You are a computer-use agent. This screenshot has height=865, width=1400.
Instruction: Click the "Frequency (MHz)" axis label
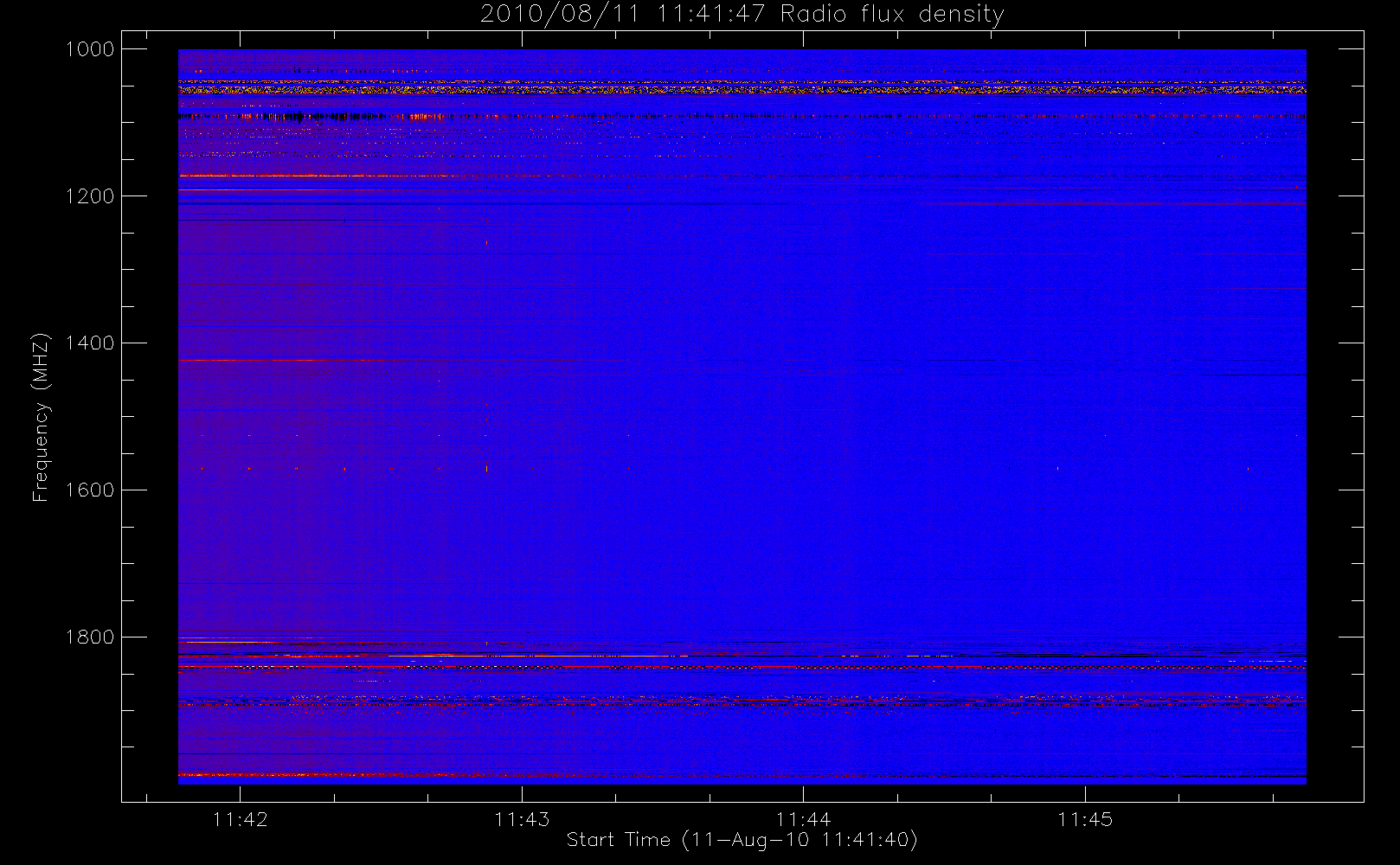click(x=40, y=417)
